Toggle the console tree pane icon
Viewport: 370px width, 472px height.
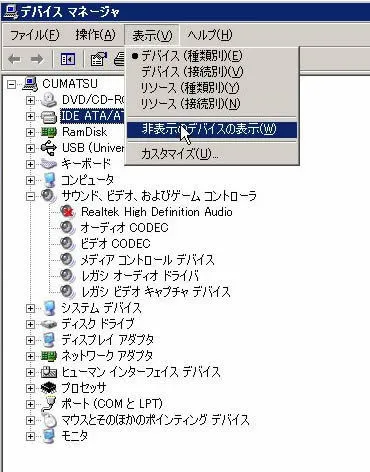coord(68,60)
